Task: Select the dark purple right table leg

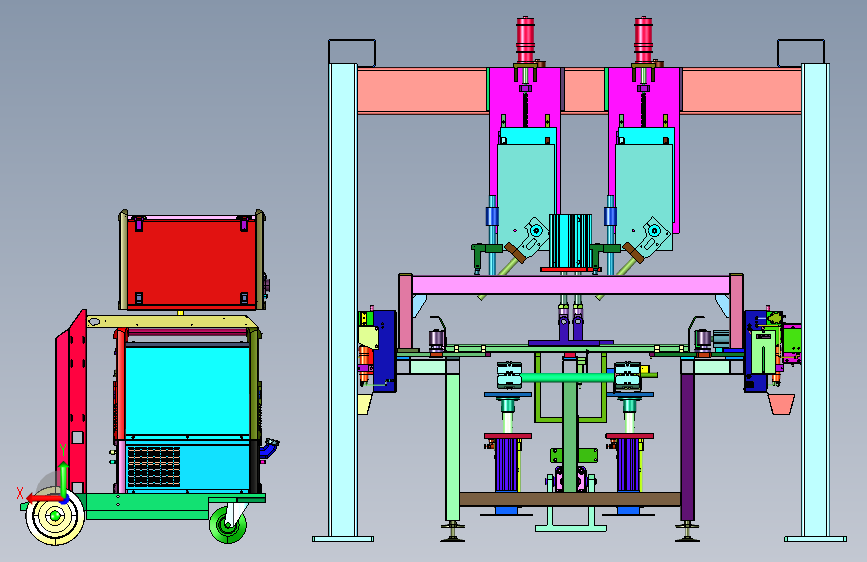Action: coord(687,447)
